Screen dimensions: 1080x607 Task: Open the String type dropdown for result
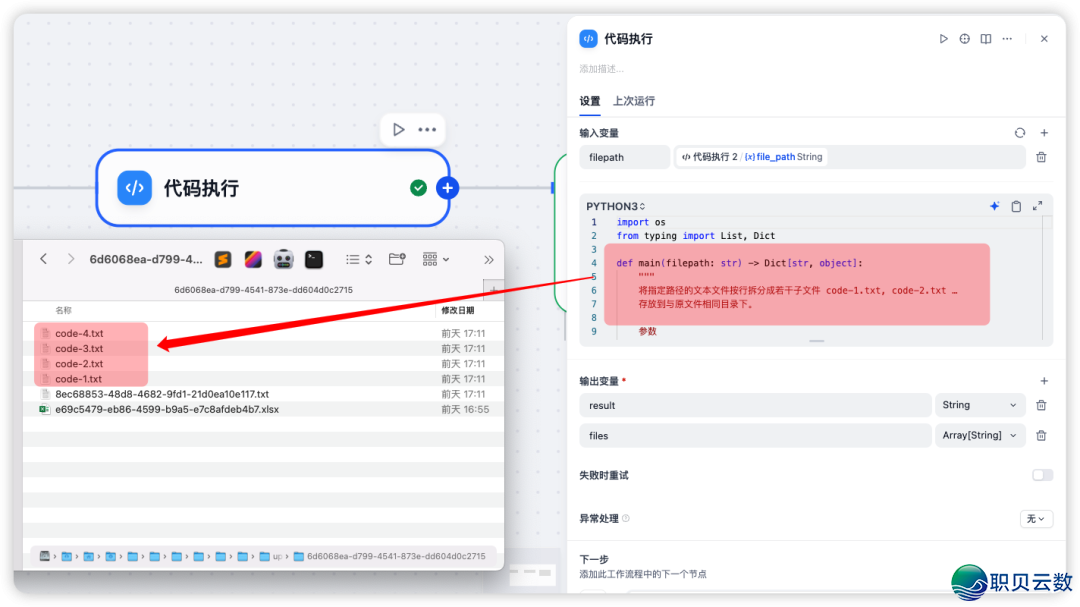979,405
